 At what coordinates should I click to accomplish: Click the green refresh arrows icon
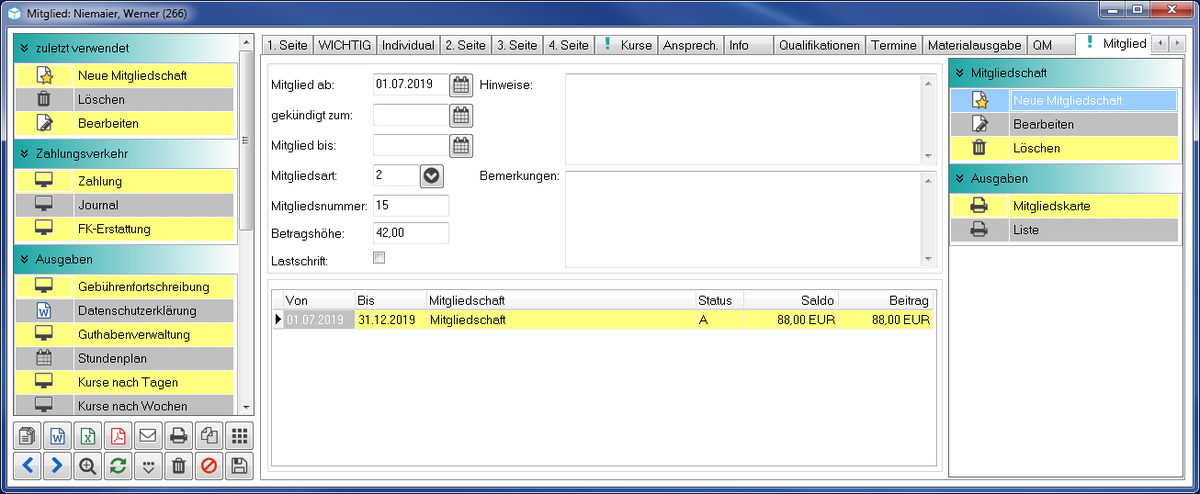[x=118, y=465]
